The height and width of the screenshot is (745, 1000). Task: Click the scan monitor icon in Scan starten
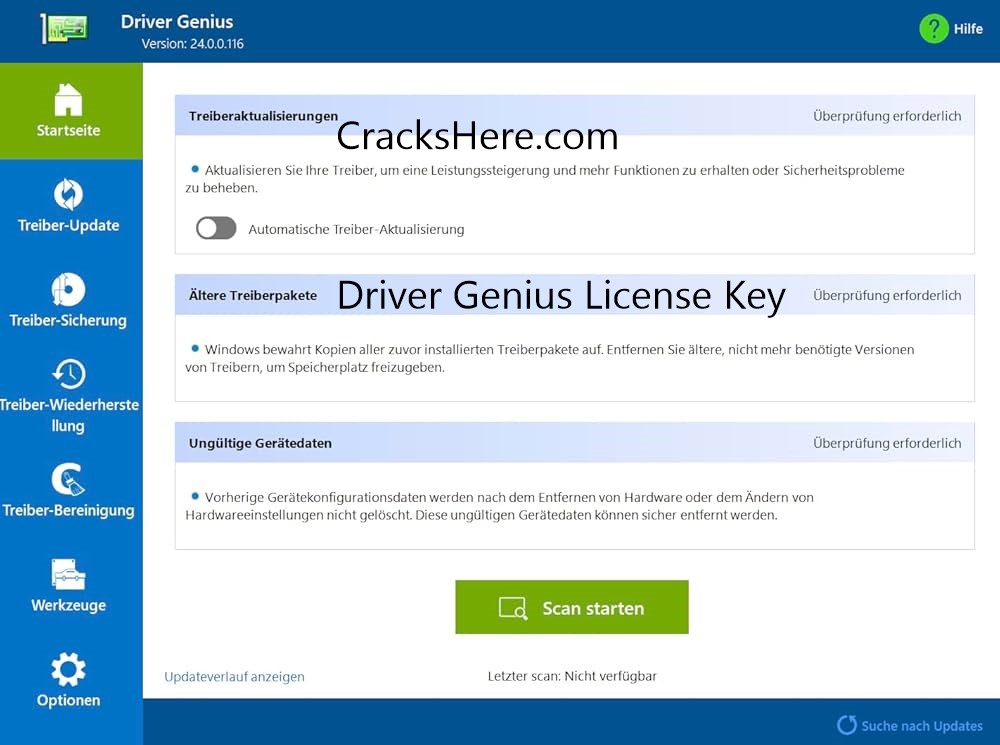513,609
